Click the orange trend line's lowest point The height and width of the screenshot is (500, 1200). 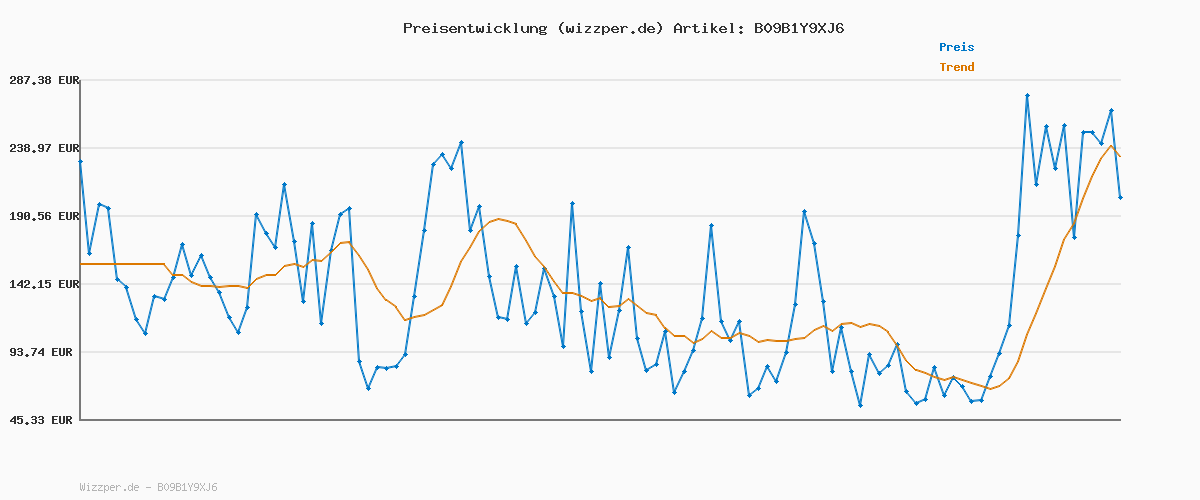(990, 389)
